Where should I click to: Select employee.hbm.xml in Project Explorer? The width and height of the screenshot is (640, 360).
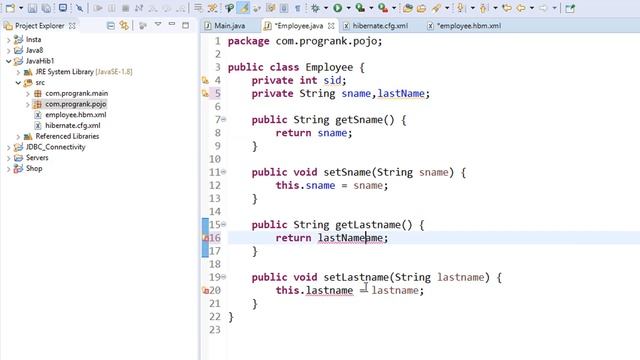76,115
